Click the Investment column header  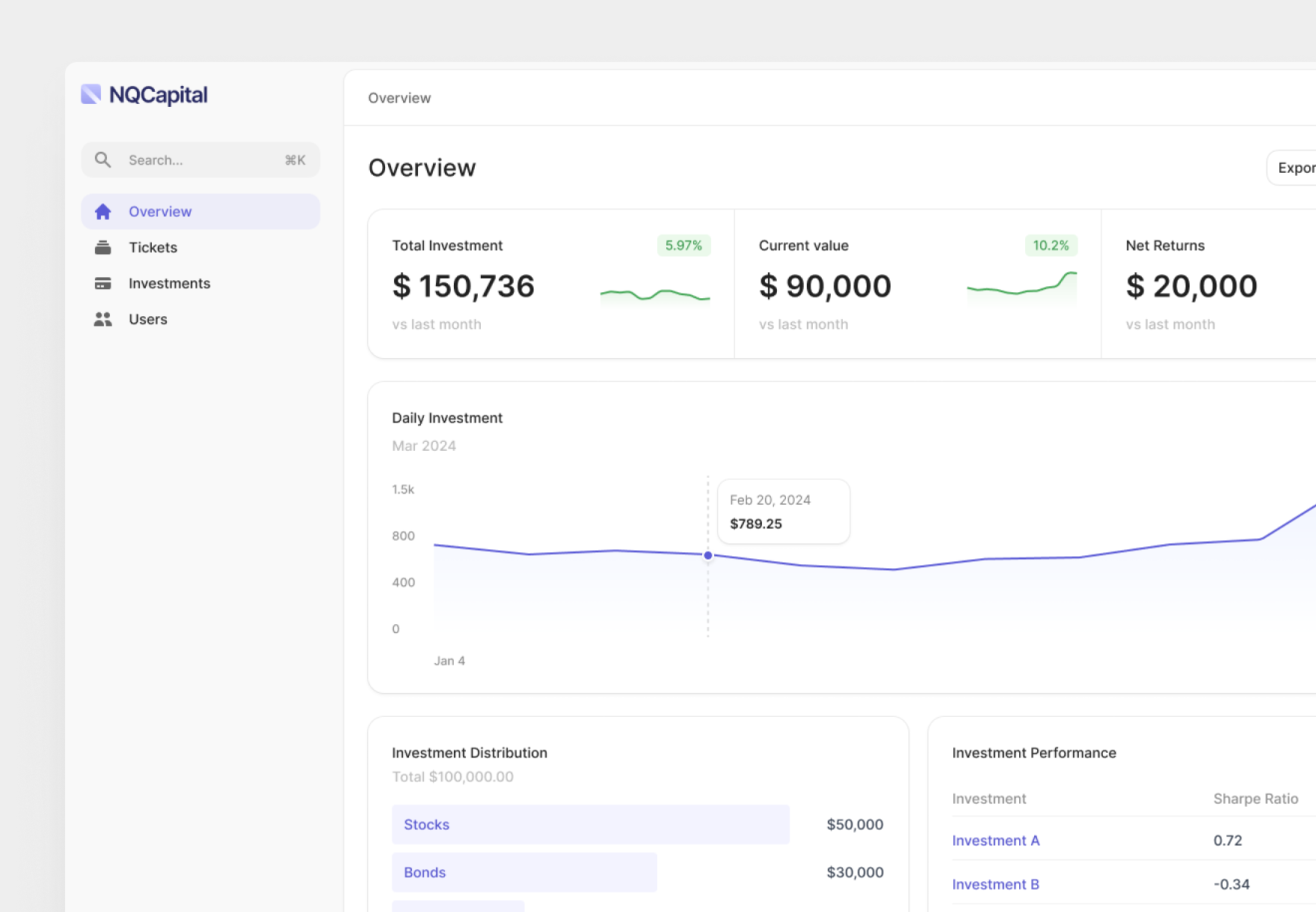988,798
